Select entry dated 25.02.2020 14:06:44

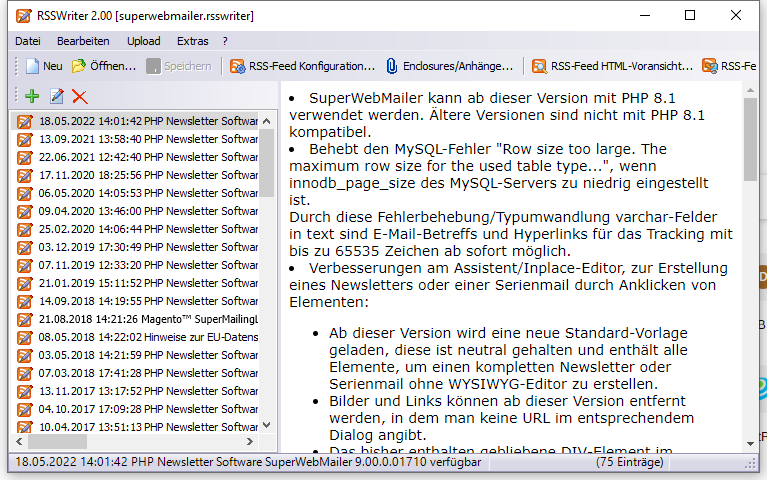(x=136, y=229)
